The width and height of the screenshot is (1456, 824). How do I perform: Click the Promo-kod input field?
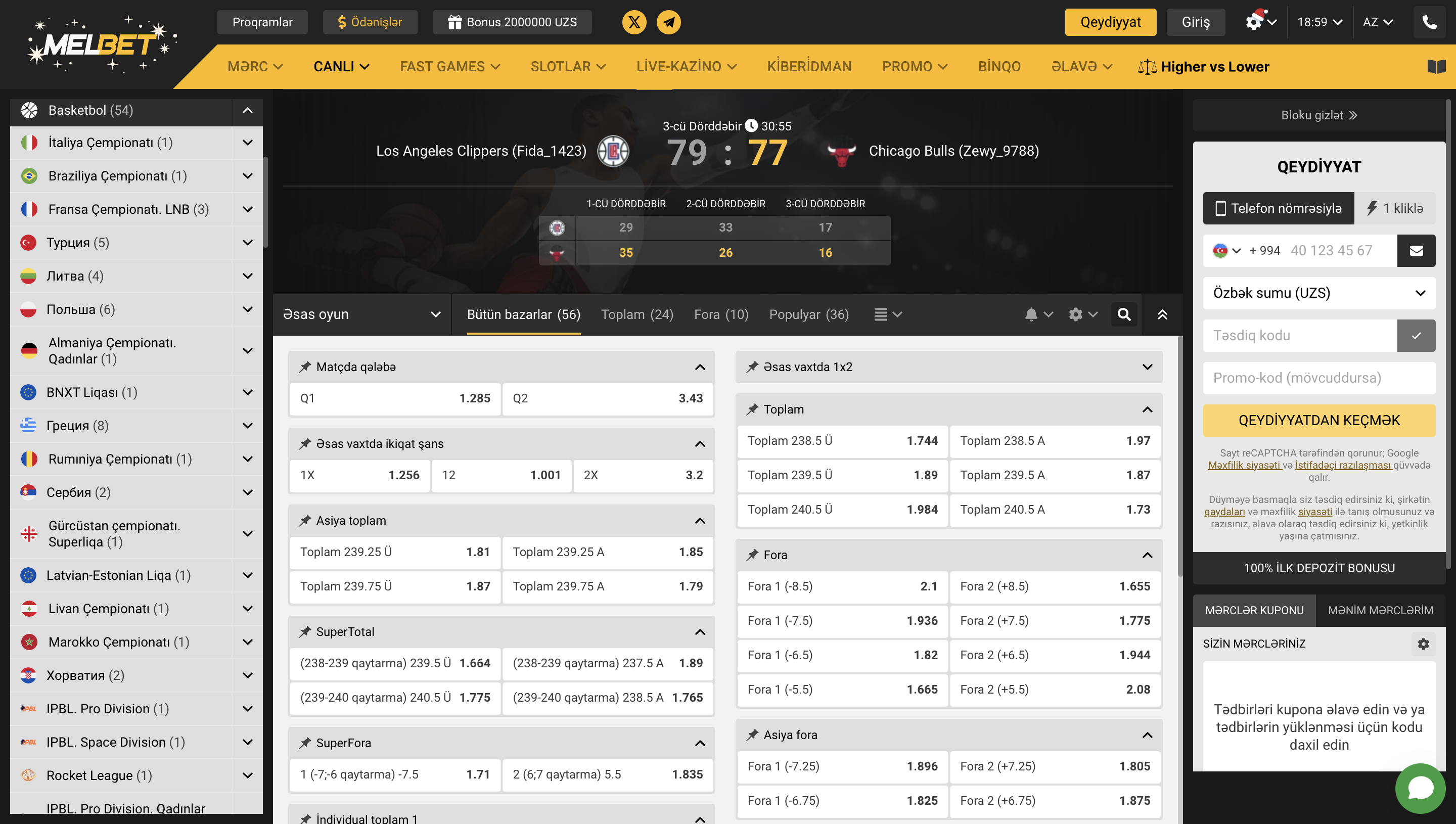1318,378
